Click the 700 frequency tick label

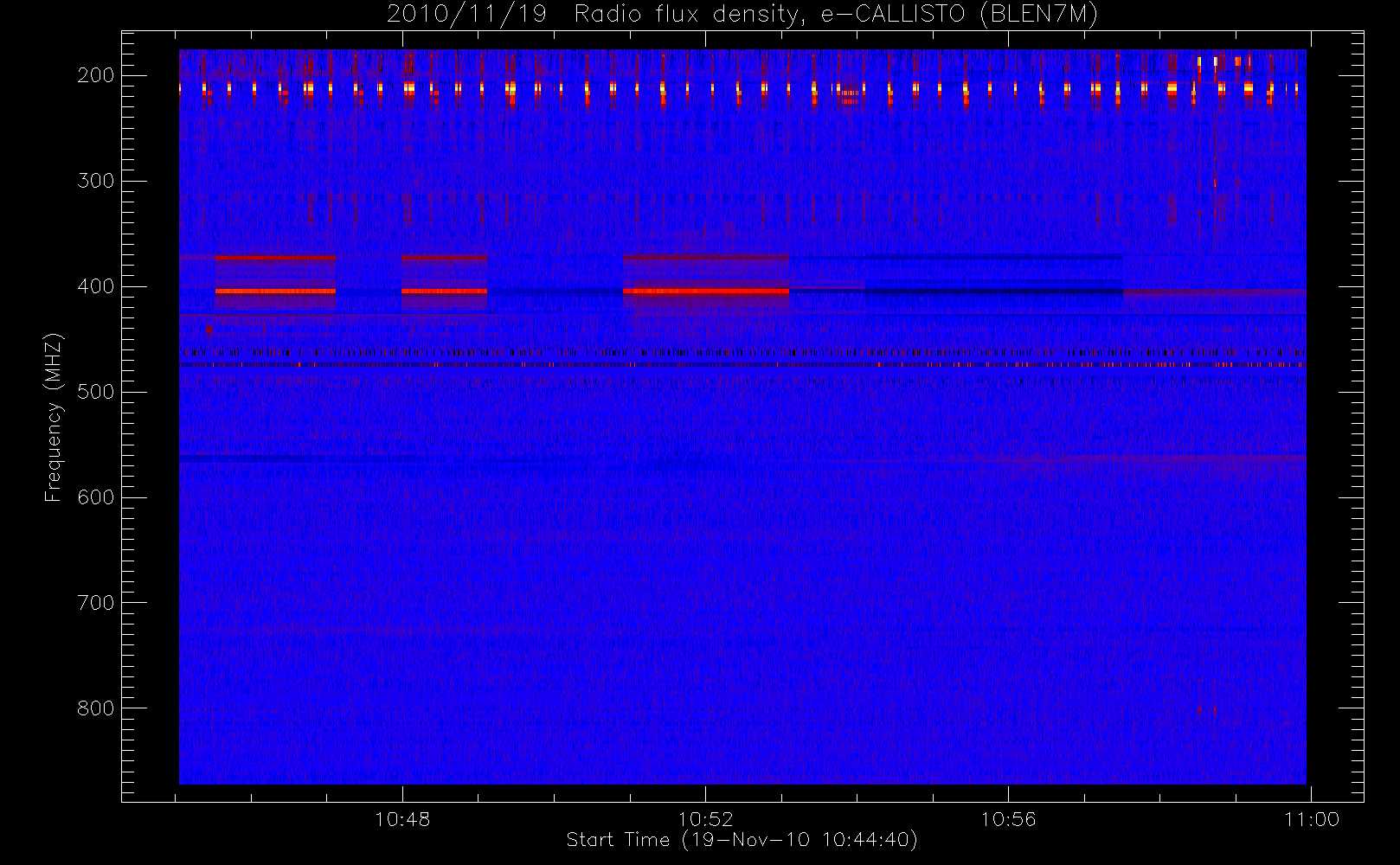[96, 603]
